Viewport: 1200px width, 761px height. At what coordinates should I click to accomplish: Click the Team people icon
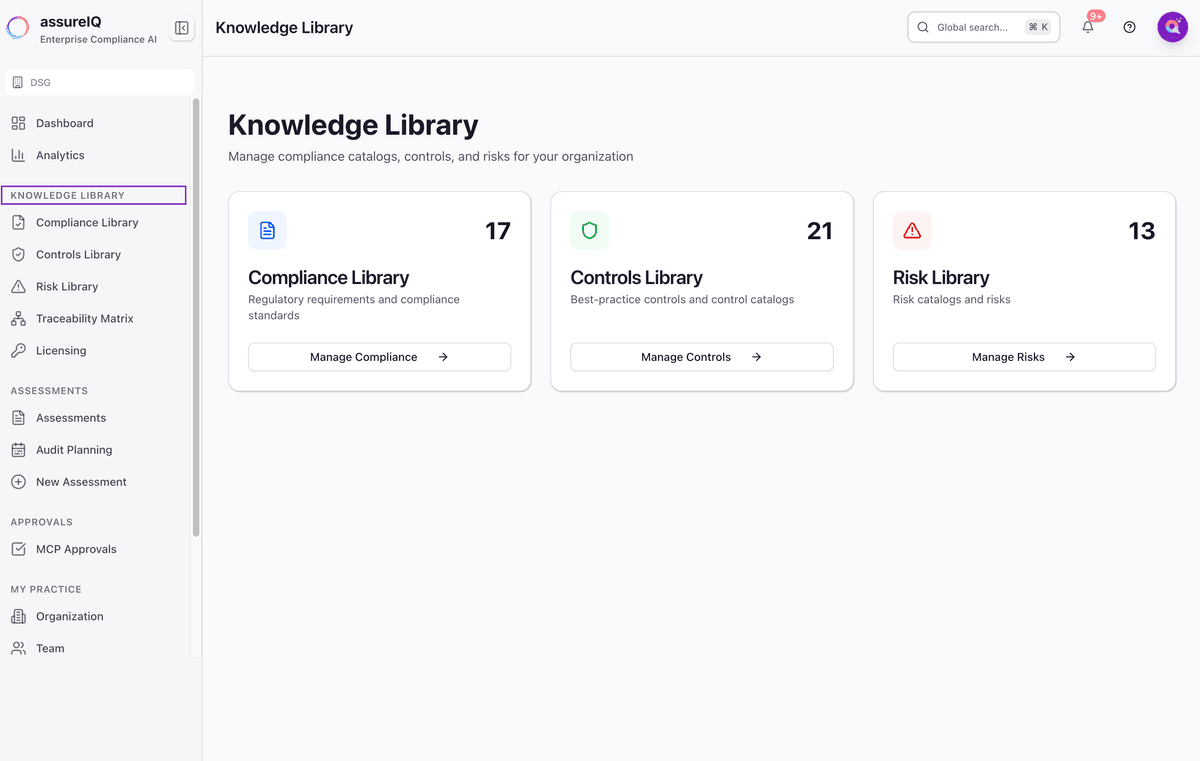coord(18,648)
